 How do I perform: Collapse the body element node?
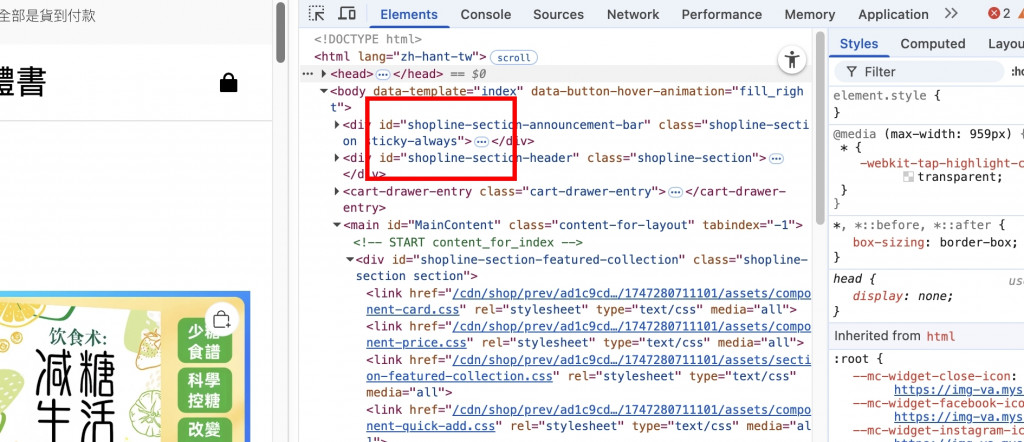(x=323, y=91)
